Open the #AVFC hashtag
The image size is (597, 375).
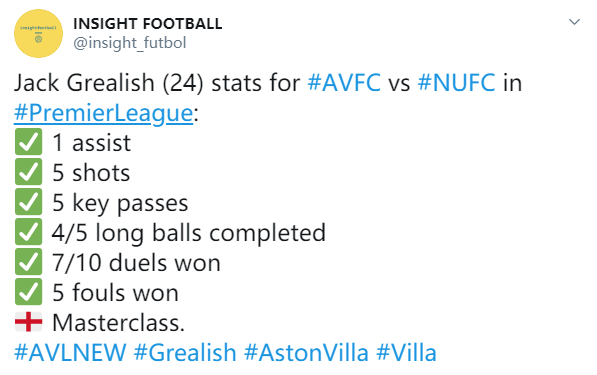click(x=344, y=83)
